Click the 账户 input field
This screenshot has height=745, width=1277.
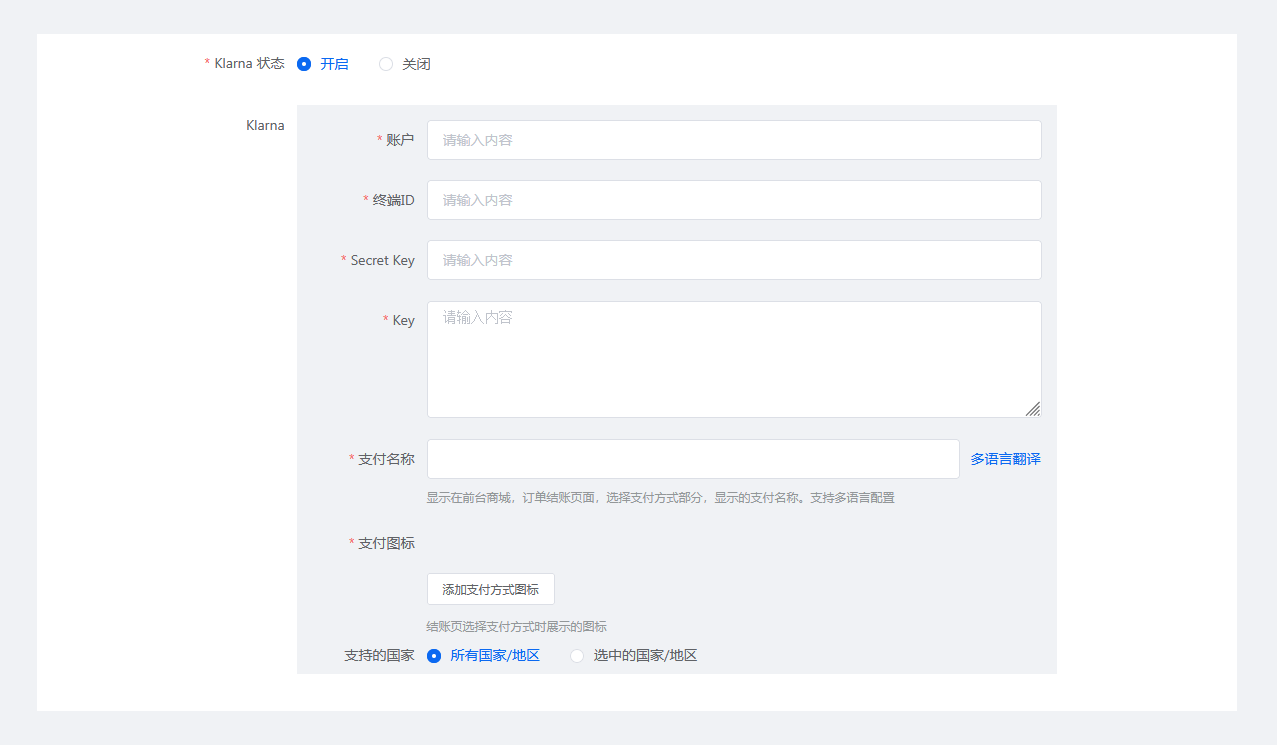733,140
